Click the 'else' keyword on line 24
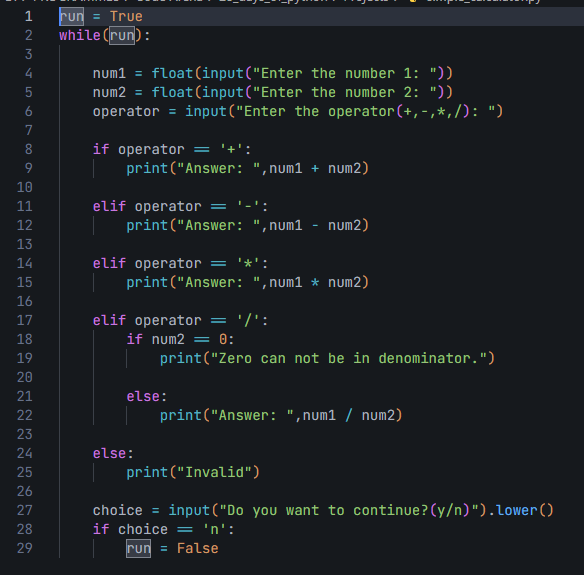This screenshot has height=575, width=584. click(110, 453)
